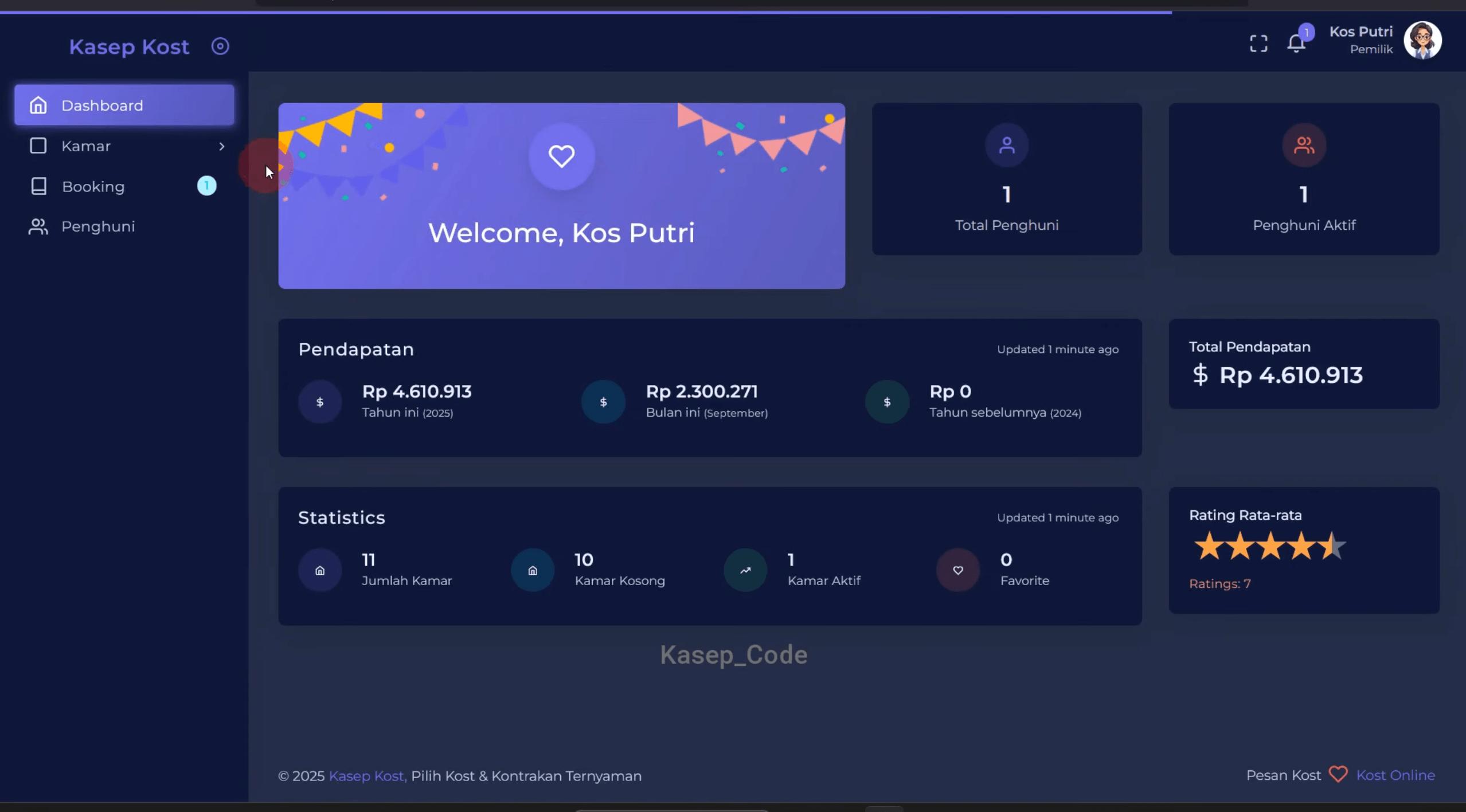Viewport: 1466px width, 812px height.
Task: Click the rating stars row
Action: pos(1269,546)
